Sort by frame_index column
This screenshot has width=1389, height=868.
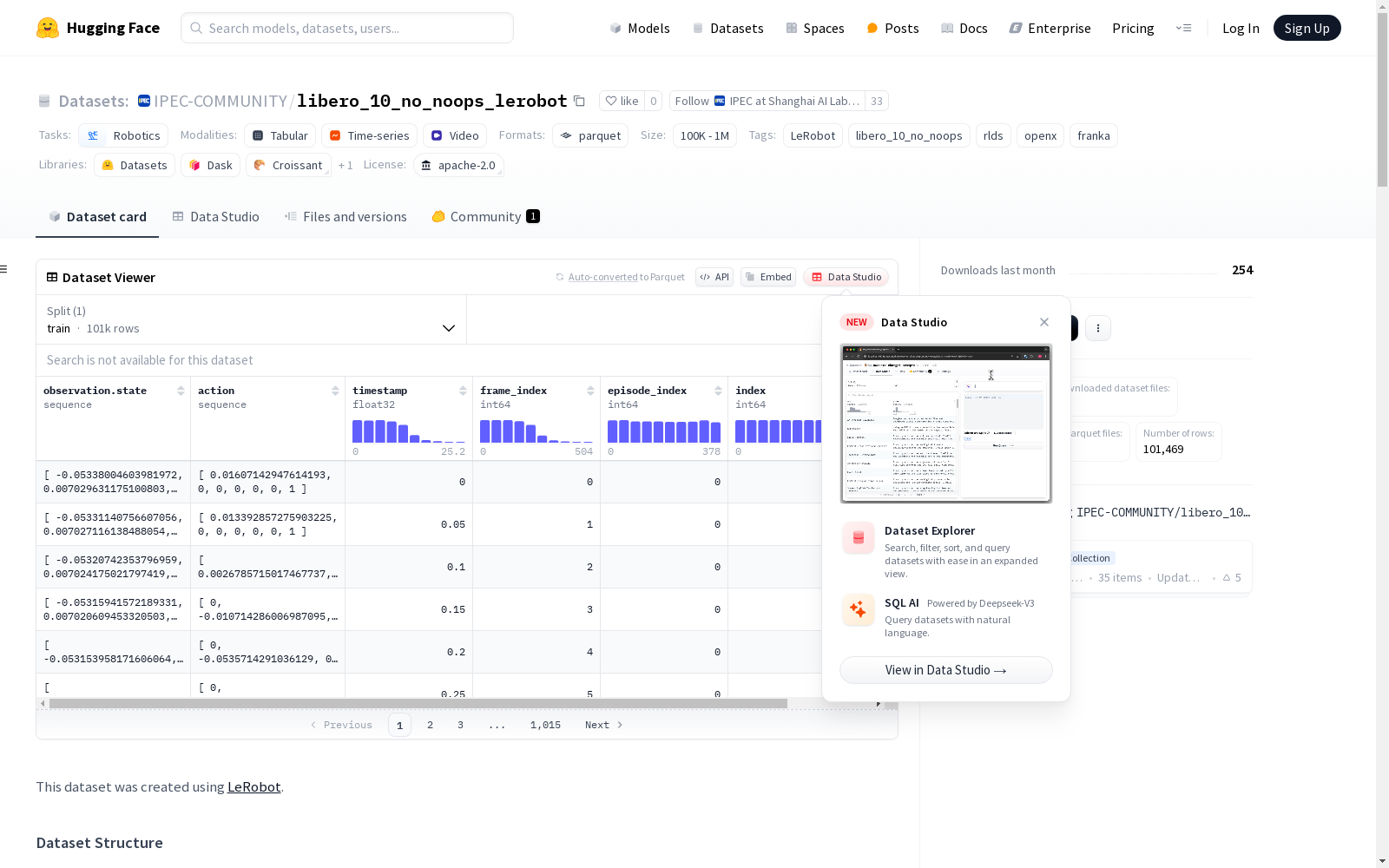590,391
